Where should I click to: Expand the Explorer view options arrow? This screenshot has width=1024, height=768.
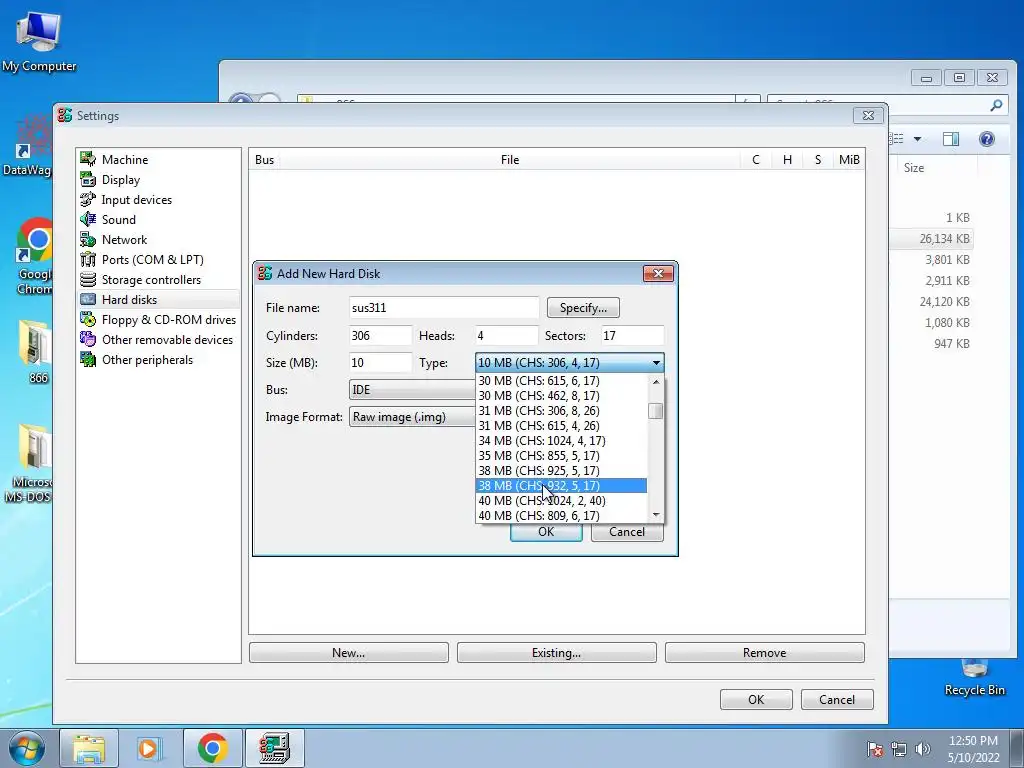pos(918,138)
